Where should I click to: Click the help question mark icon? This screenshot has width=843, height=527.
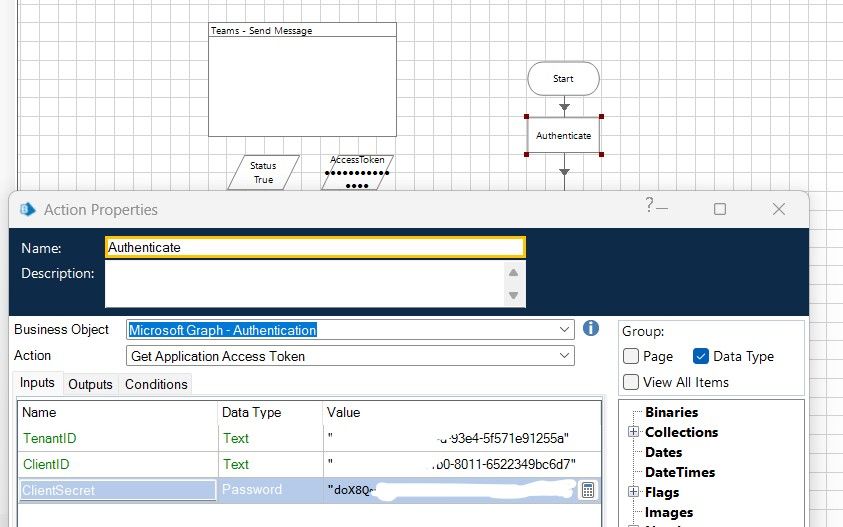click(x=650, y=206)
